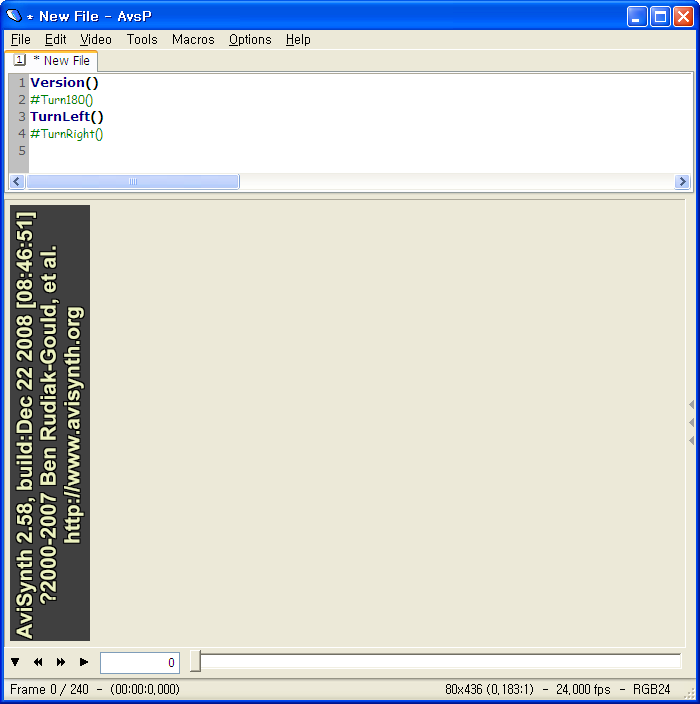The image size is (700, 704).
Task: Click the video timeline slider handle
Action: pyautogui.click(x=195, y=661)
